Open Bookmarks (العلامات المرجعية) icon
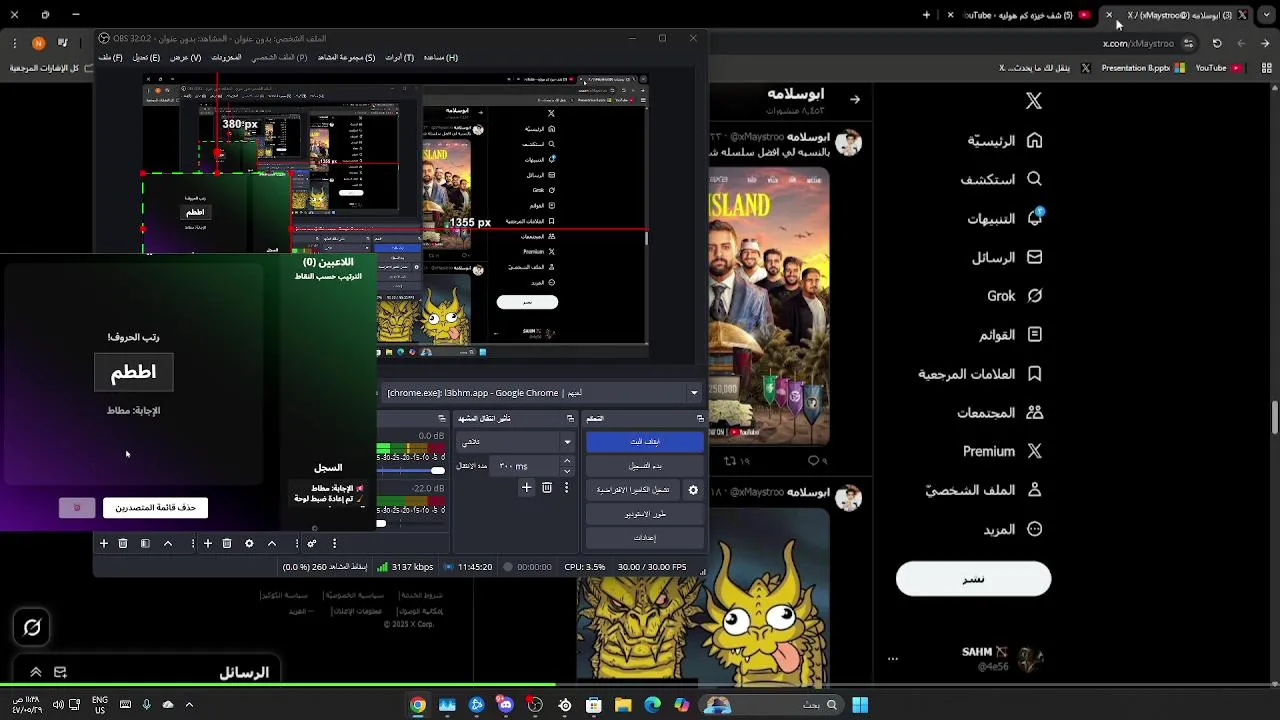 click(x=1034, y=374)
